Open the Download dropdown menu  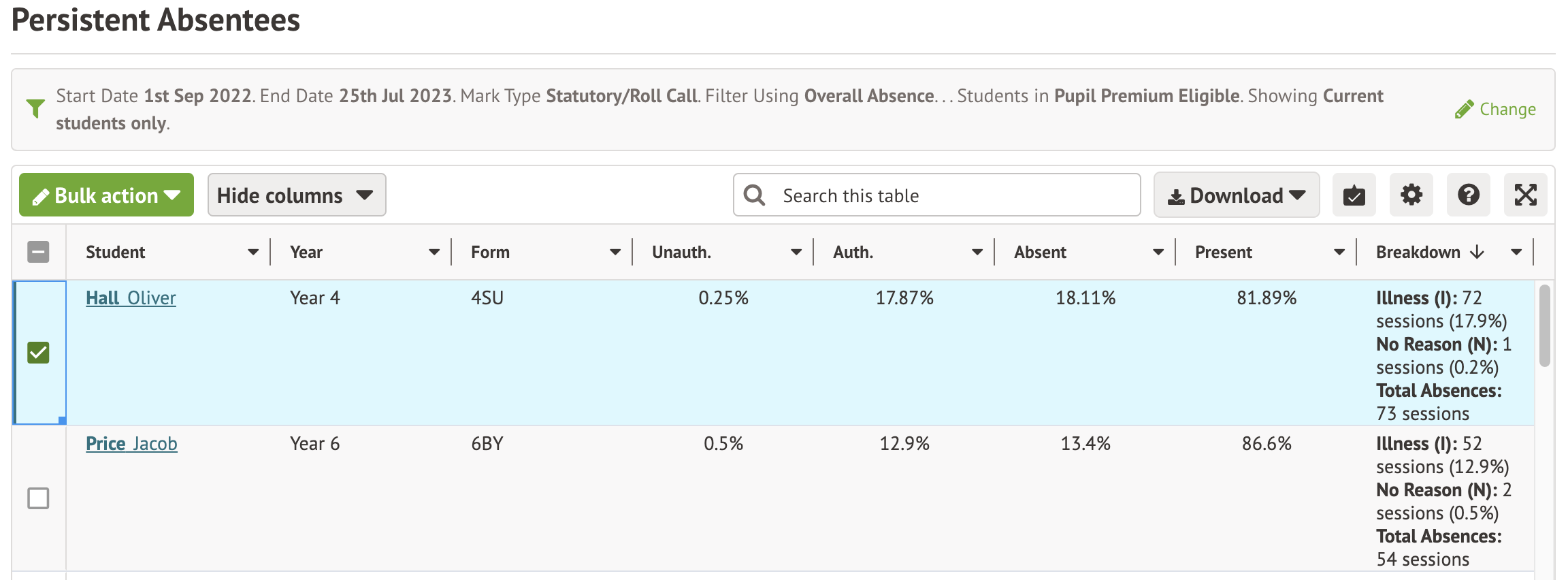point(1236,195)
